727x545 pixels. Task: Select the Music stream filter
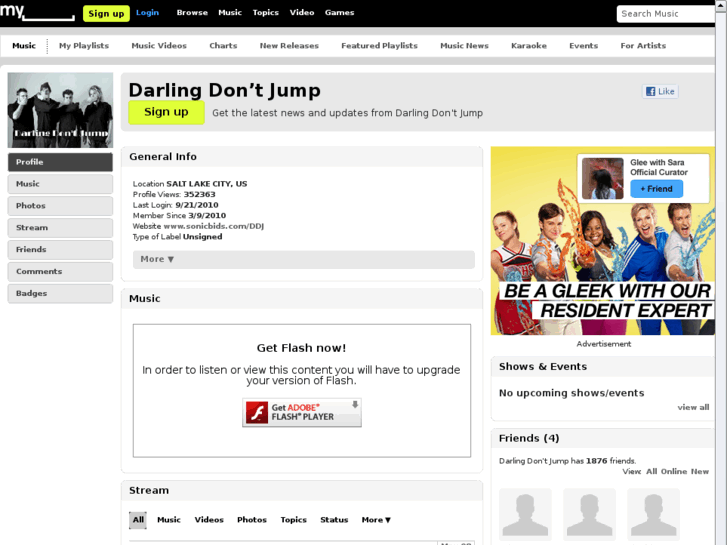[x=169, y=520]
